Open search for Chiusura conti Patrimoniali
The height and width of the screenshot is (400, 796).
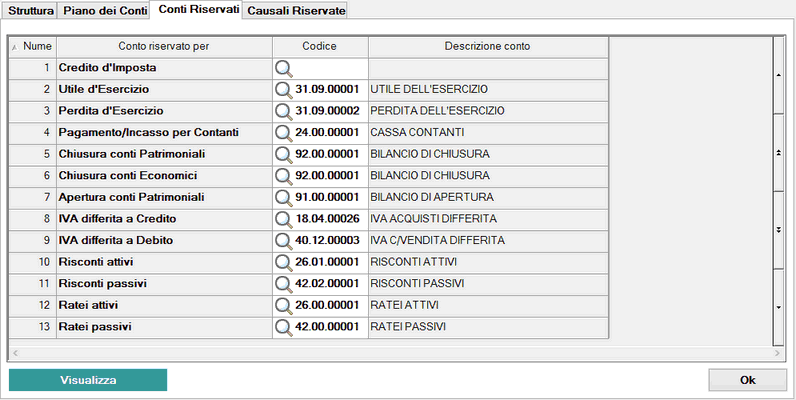[x=284, y=155]
